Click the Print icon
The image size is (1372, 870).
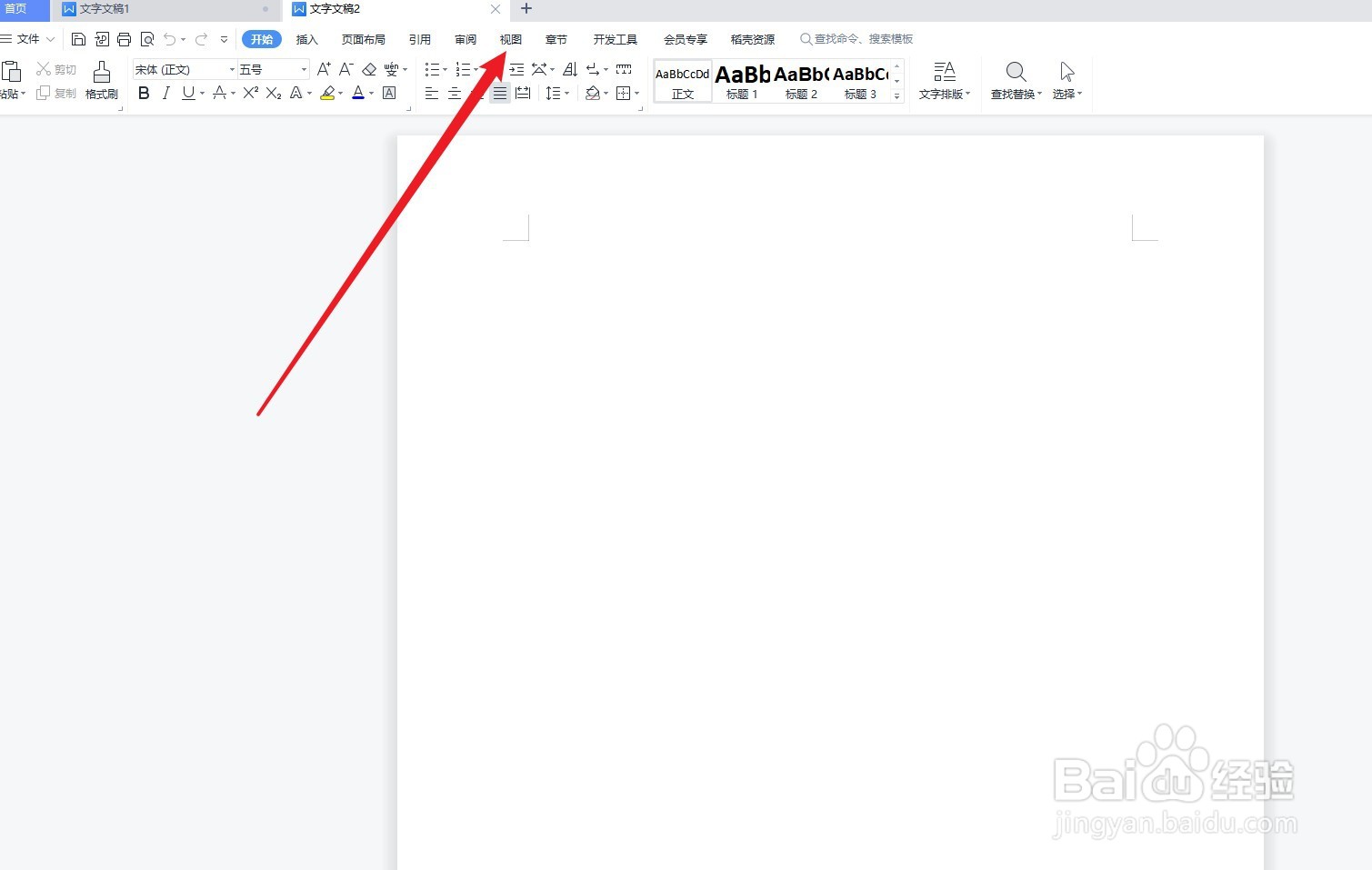pos(125,39)
